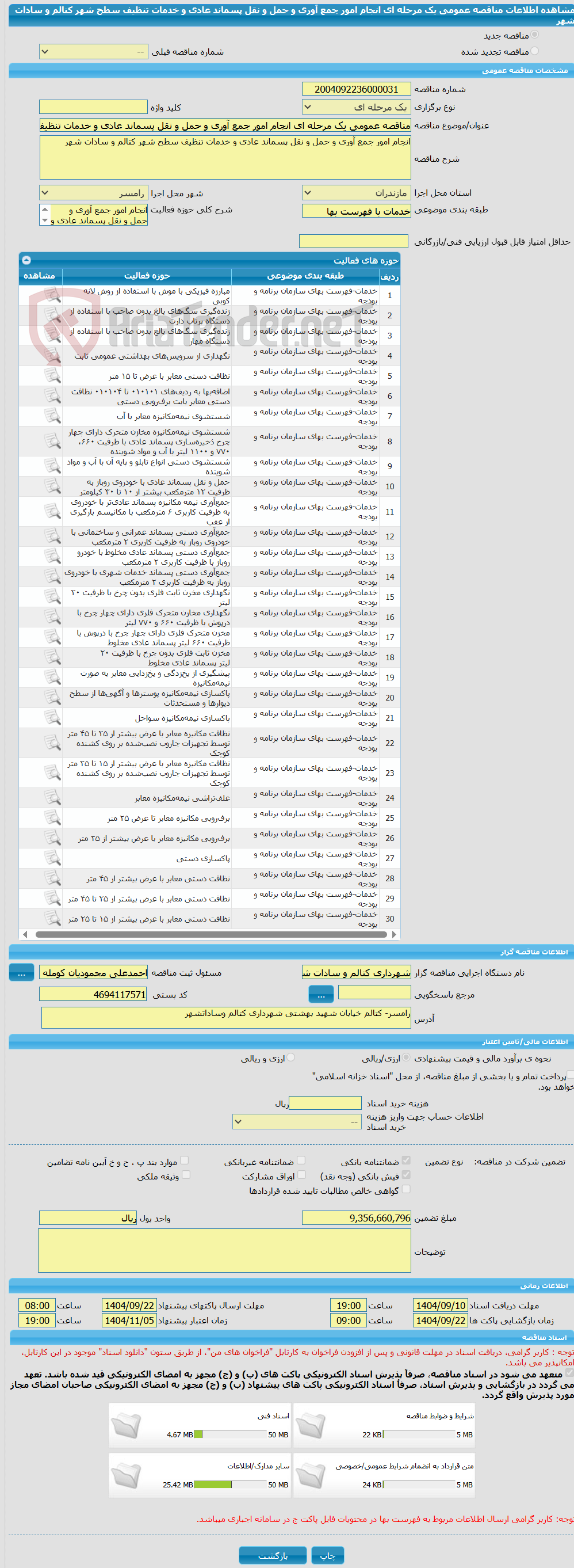Open view icon for activity row 17
The height and width of the screenshot is (1568, 574).
pyautogui.click(x=53, y=637)
